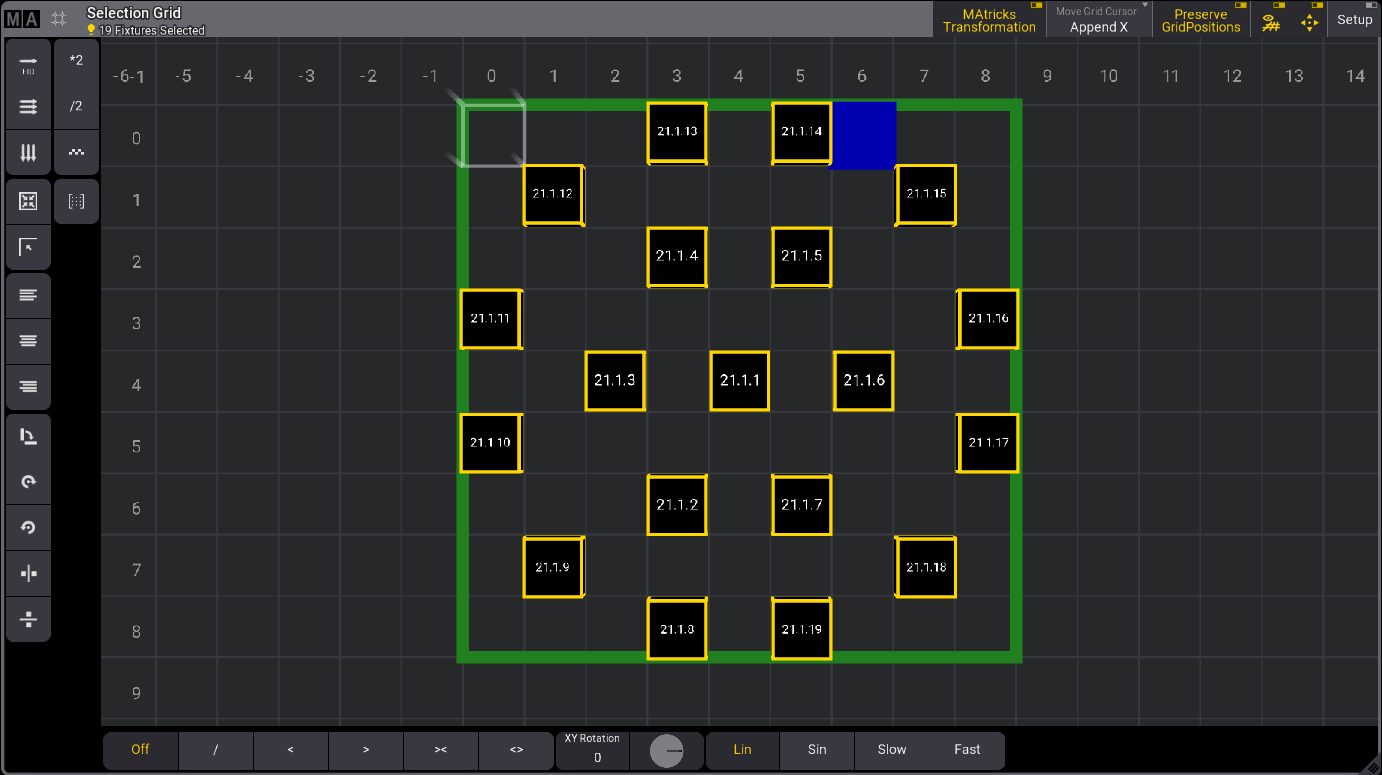Click the <> wings mode button

click(x=516, y=750)
